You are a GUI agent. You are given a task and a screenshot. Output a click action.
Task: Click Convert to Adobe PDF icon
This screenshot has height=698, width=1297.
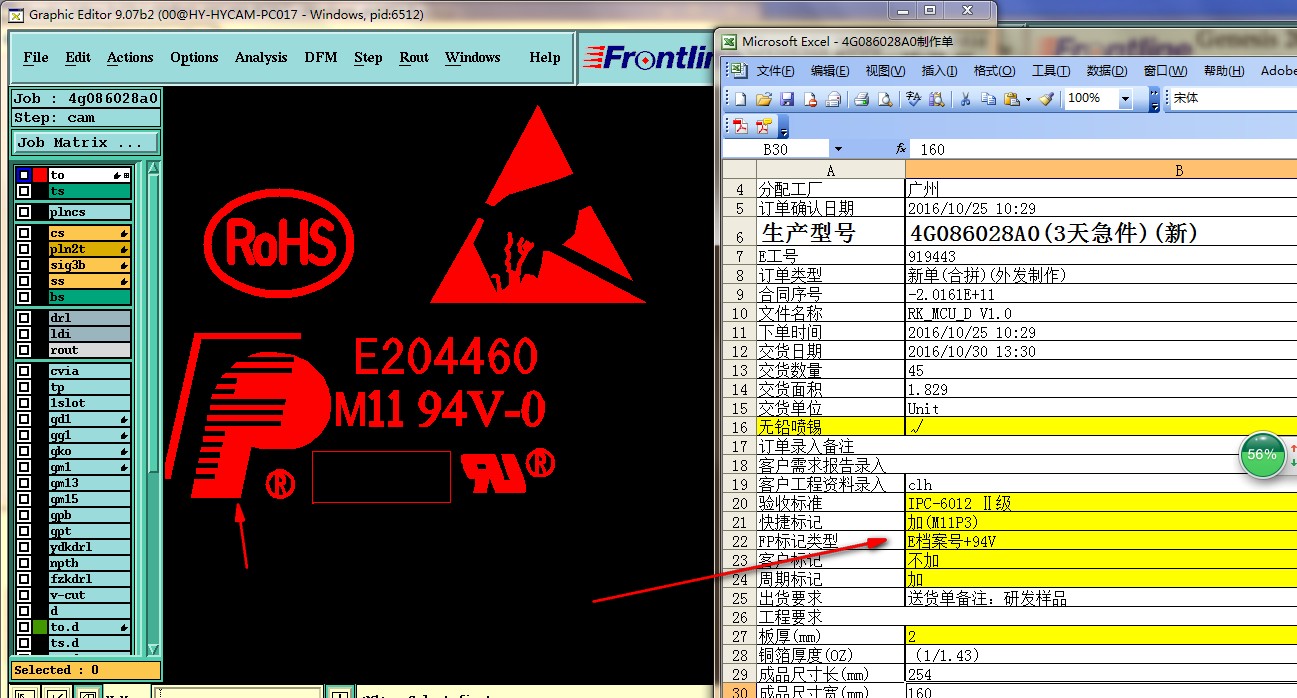point(741,126)
